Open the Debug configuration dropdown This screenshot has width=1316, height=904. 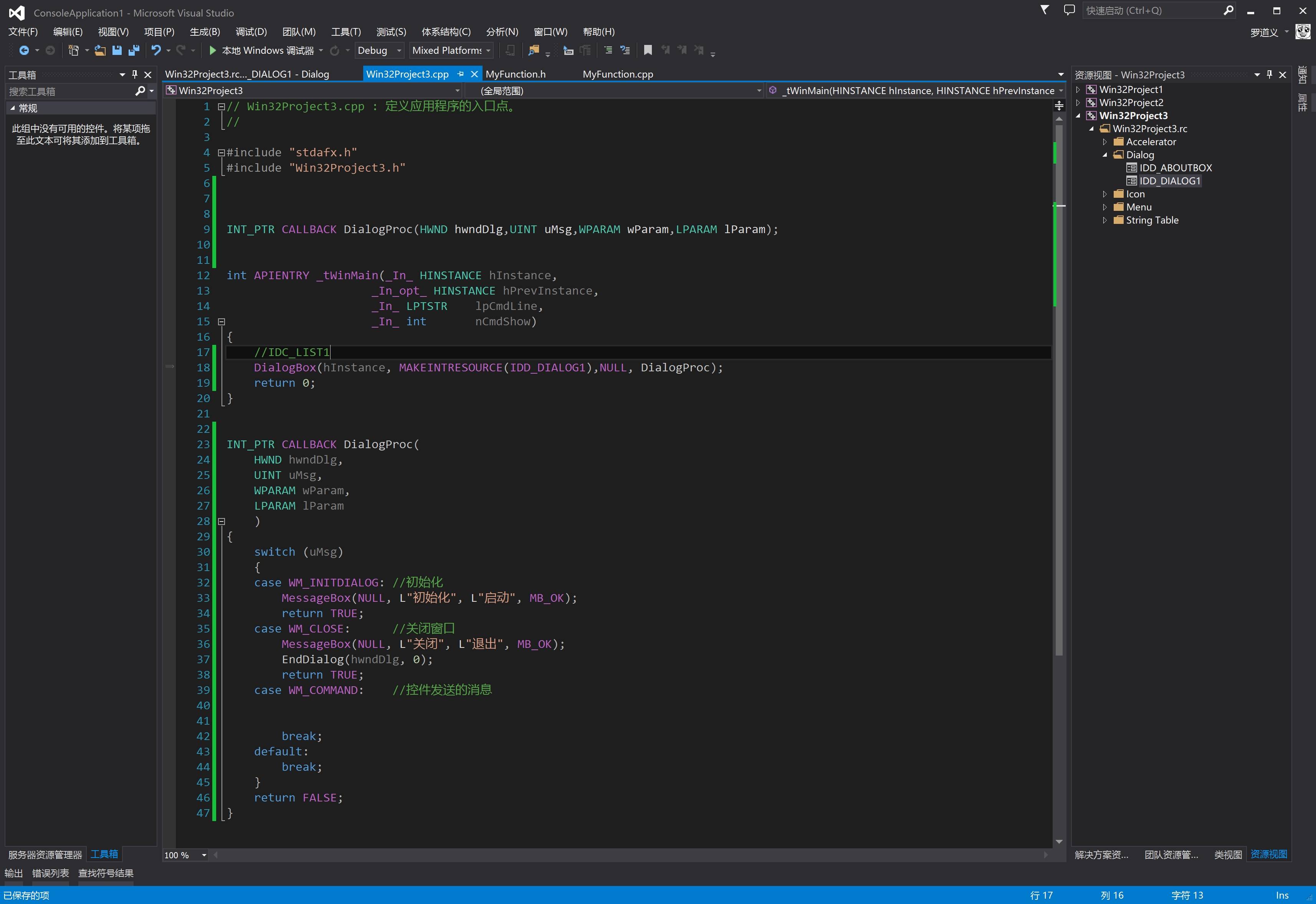tap(379, 50)
